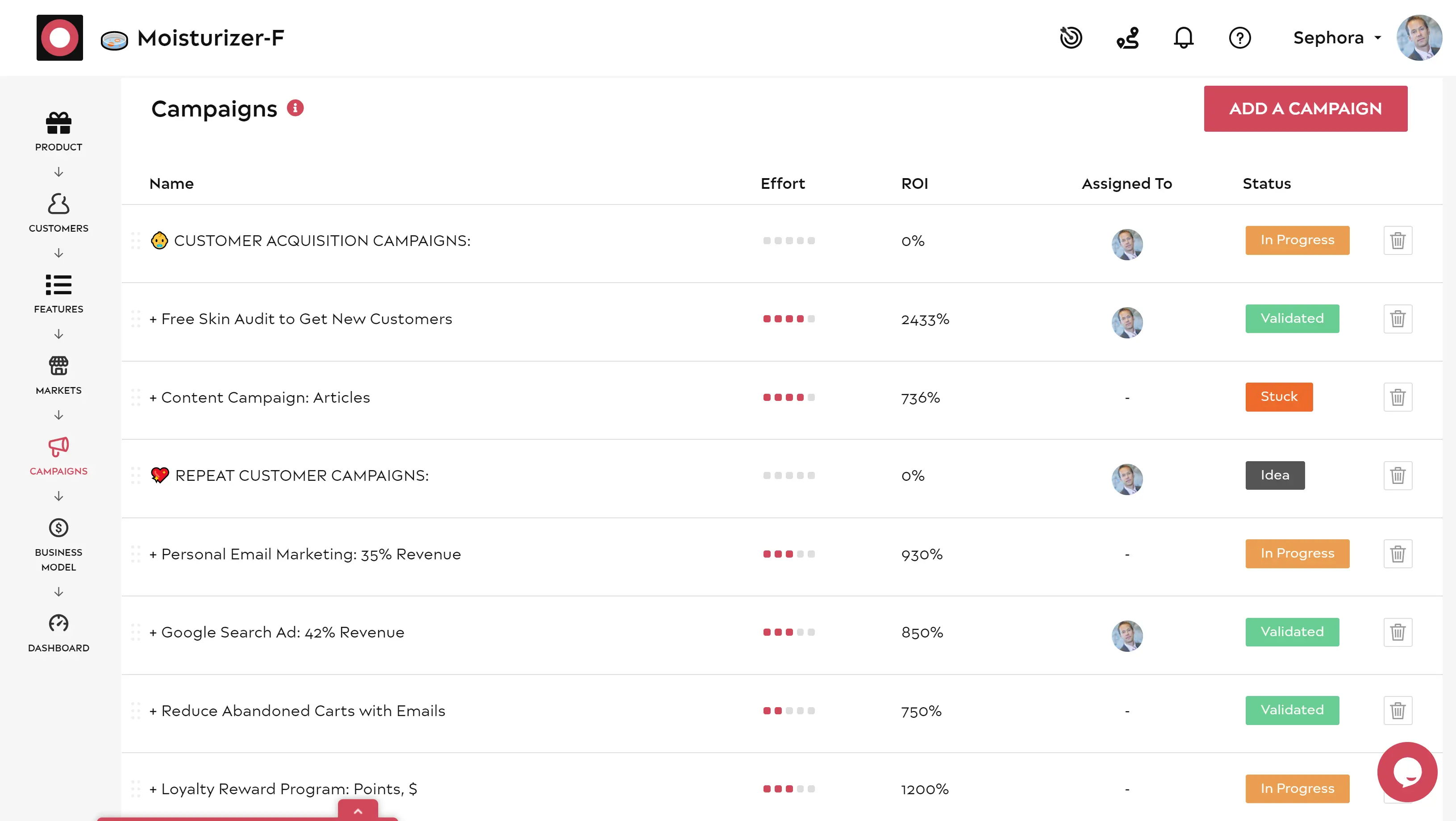
Task: Open Content Campaign: Articles
Action: (259, 397)
